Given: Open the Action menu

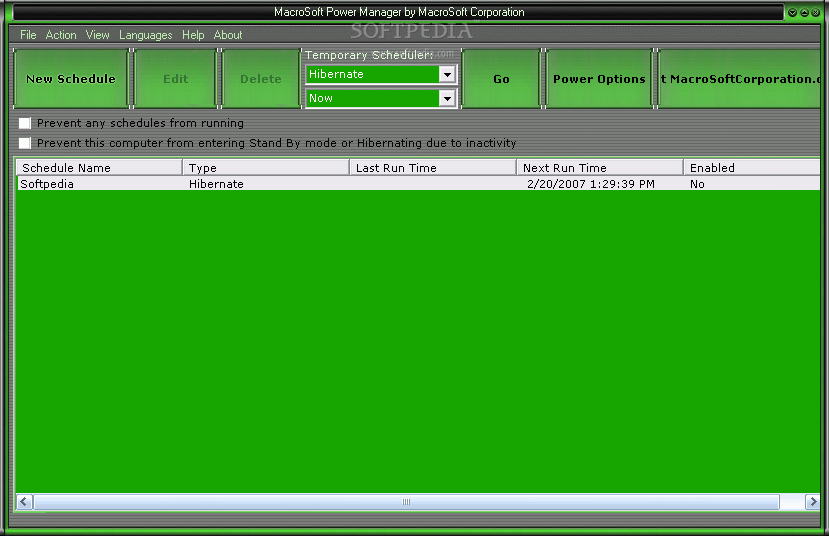Looking at the screenshot, I should click(x=61, y=35).
